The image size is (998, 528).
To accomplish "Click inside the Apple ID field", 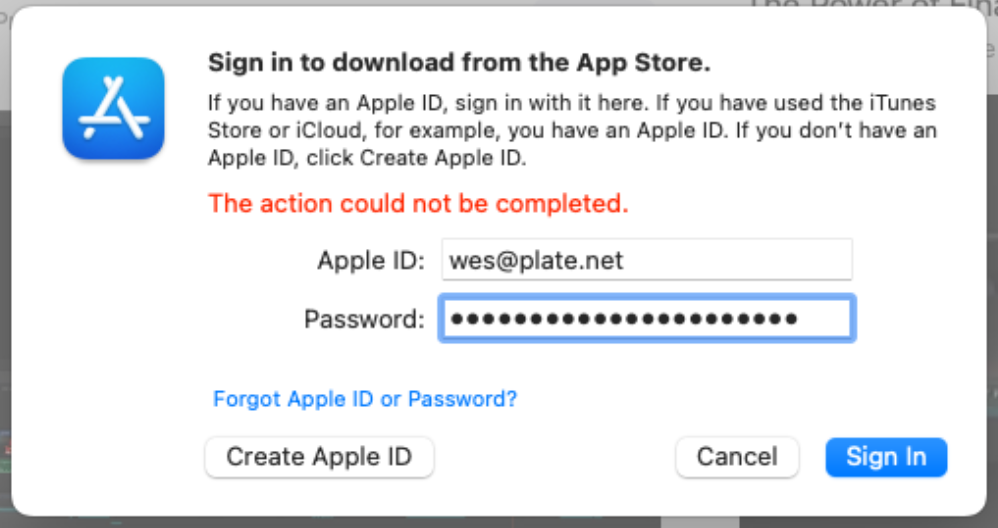I will [647, 260].
